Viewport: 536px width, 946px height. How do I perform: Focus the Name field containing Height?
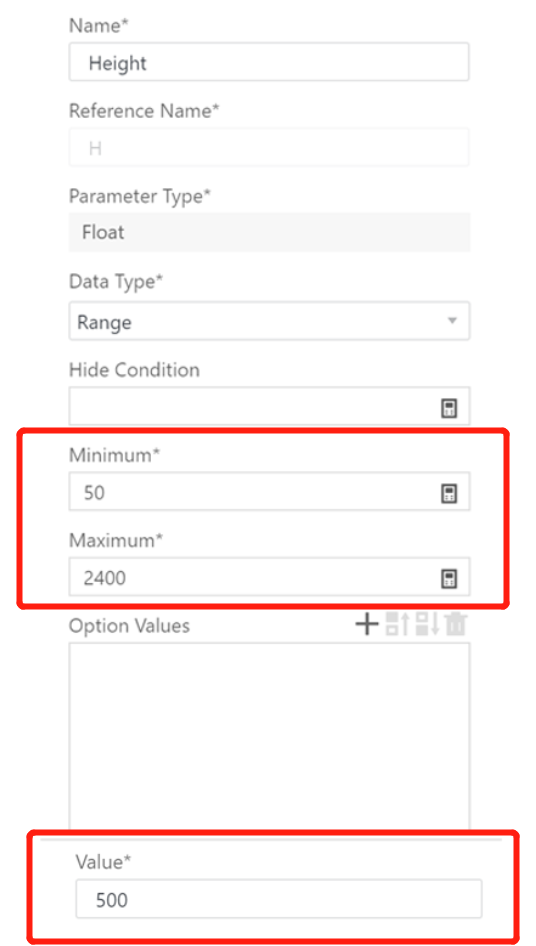pos(269,62)
